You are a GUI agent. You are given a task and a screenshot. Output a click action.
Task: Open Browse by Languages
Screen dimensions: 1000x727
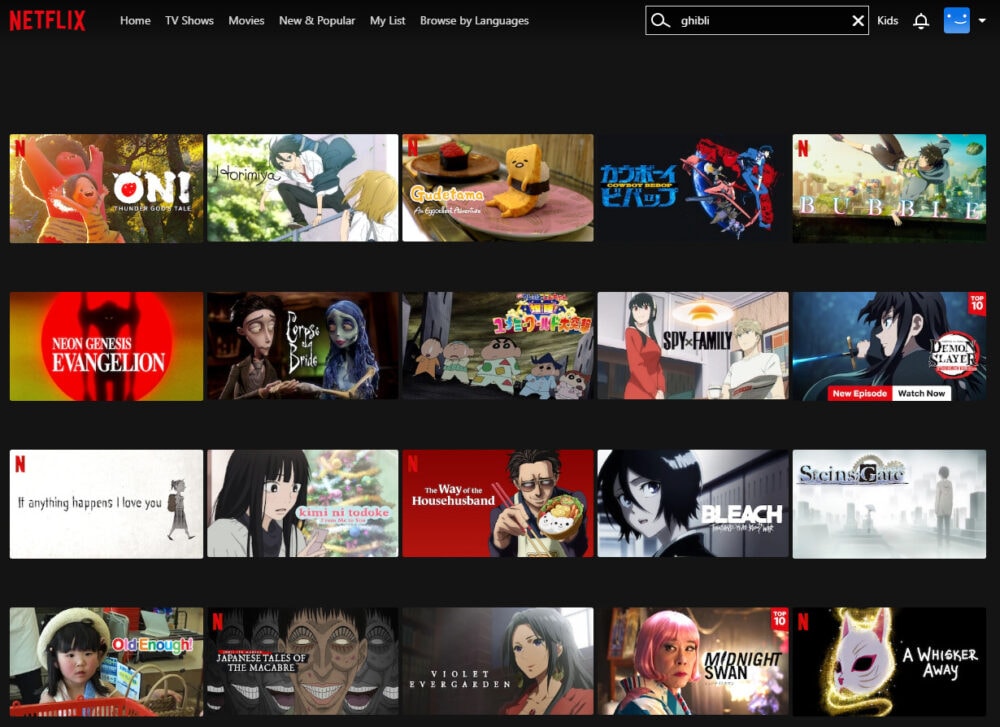pos(474,20)
